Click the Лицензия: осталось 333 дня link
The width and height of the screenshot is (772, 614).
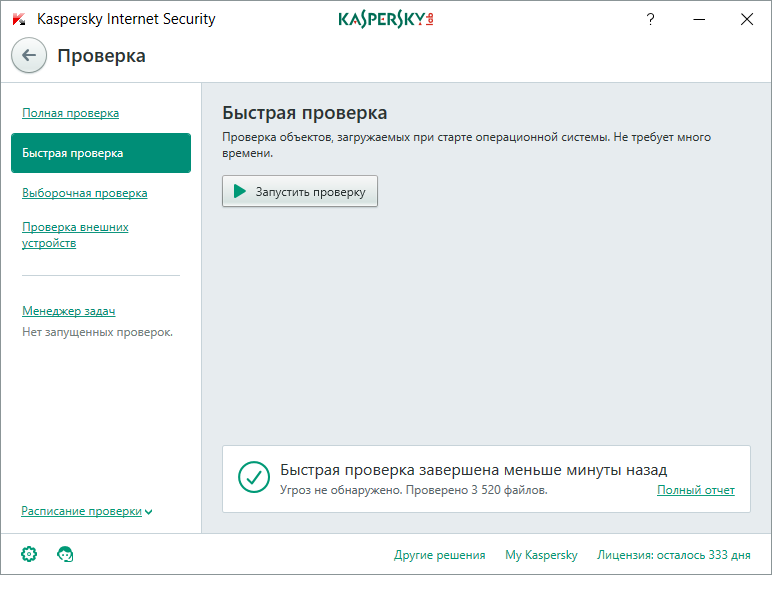click(673, 555)
